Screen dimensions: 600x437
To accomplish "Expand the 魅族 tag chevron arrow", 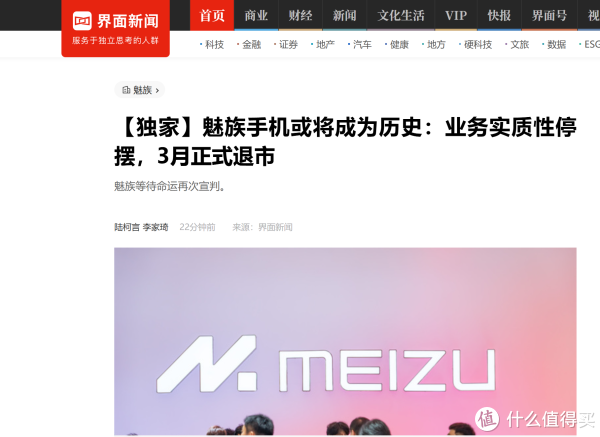I will click(x=157, y=91).
